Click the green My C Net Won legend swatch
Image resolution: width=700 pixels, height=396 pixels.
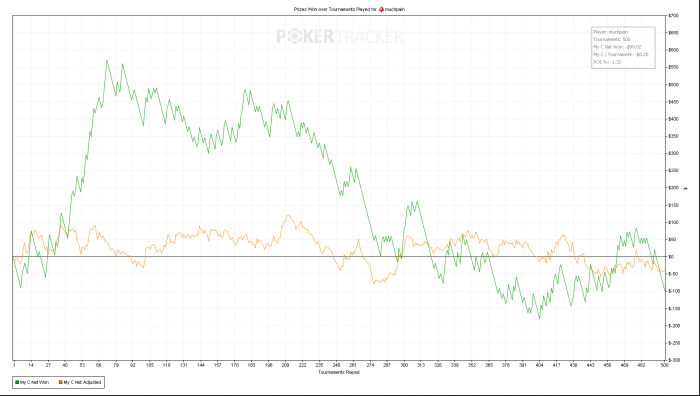[16, 382]
